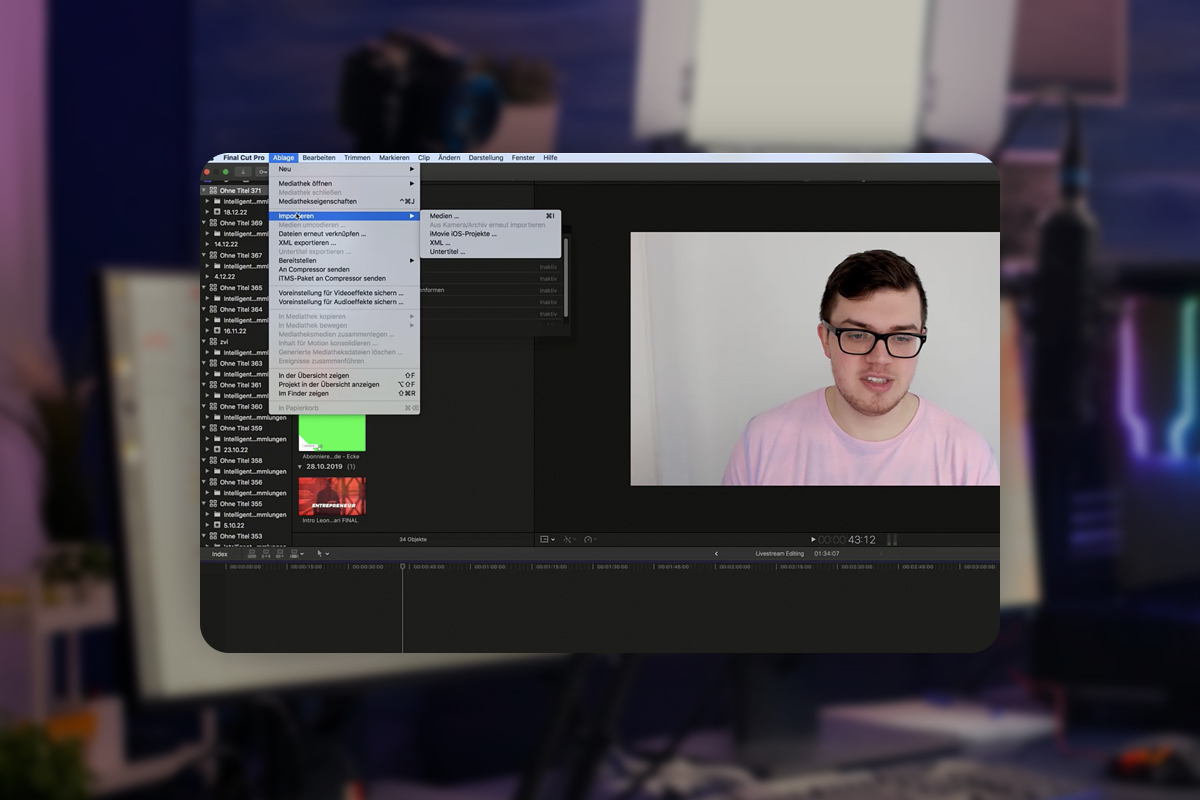Image resolution: width=1200 pixels, height=800 pixels.
Task: Open the Final Cut Pro application menu
Action: pos(244,158)
